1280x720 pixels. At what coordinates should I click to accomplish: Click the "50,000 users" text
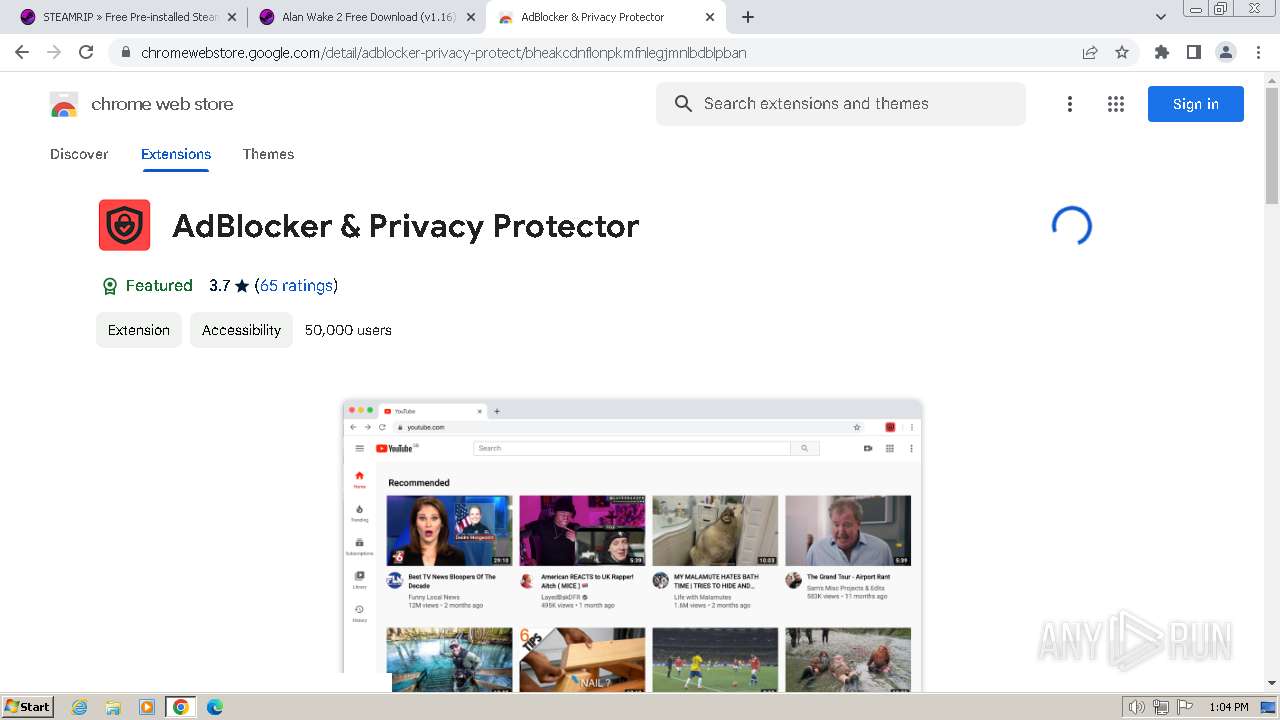(348, 330)
